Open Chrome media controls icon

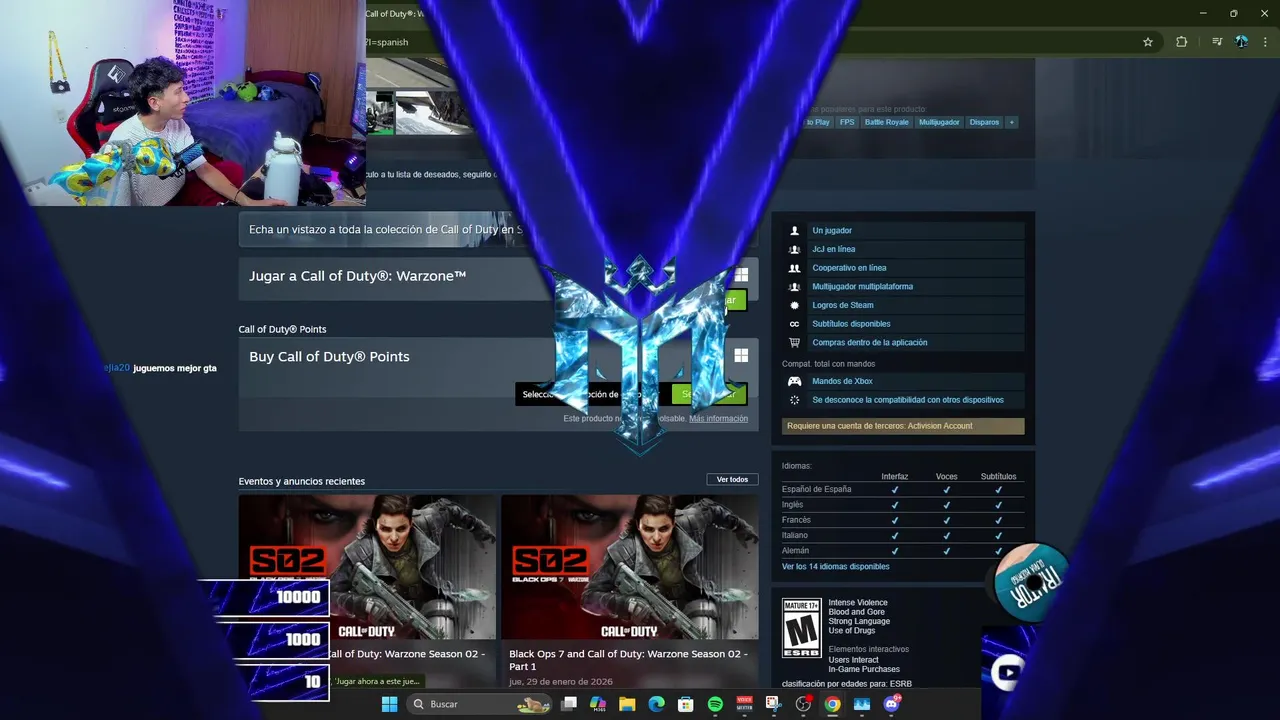click(x=1217, y=42)
